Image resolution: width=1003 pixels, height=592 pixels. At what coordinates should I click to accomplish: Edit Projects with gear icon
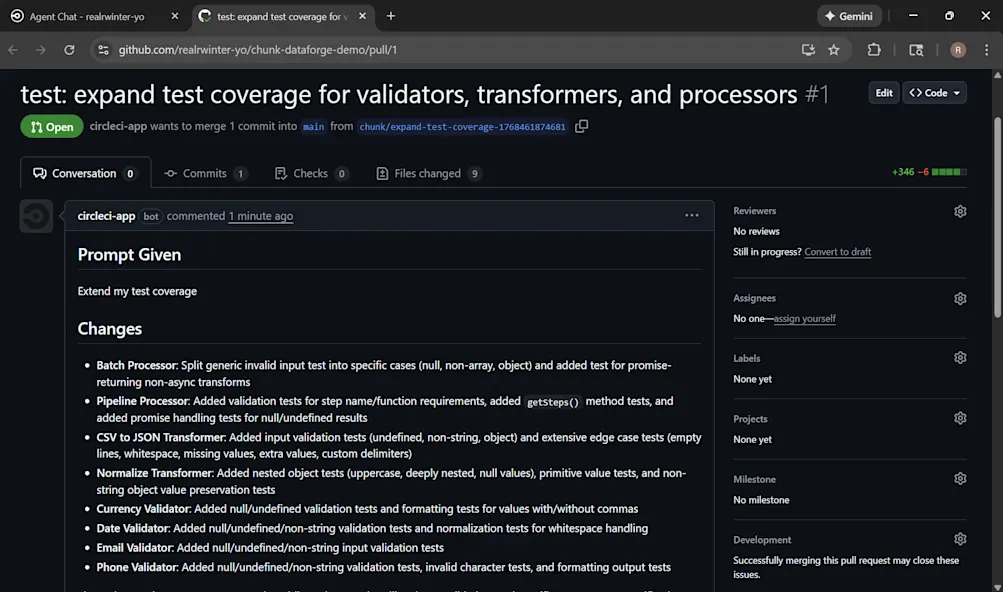[960, 418]
